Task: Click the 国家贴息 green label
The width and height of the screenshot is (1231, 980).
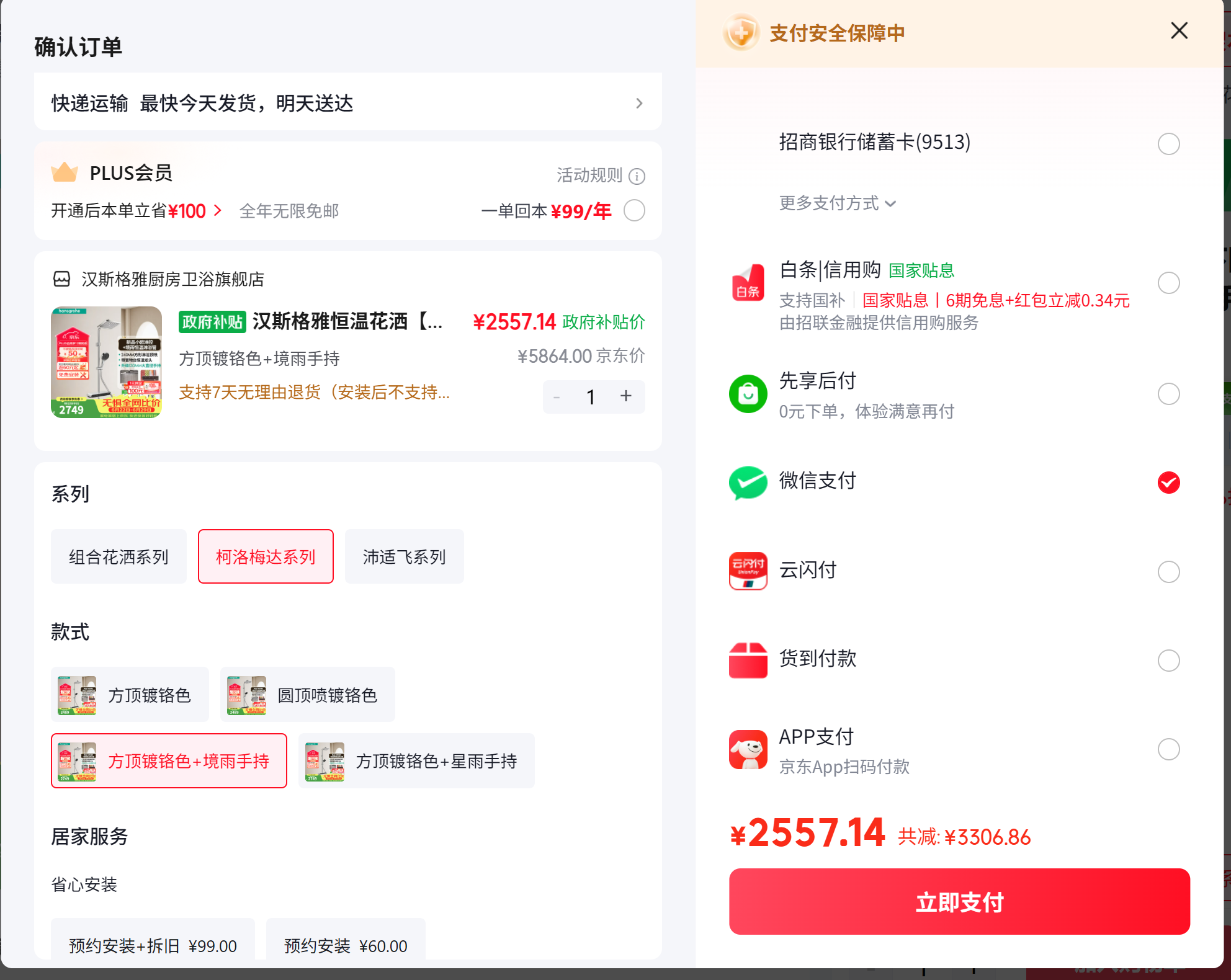Action: click(x=921, y=270)
